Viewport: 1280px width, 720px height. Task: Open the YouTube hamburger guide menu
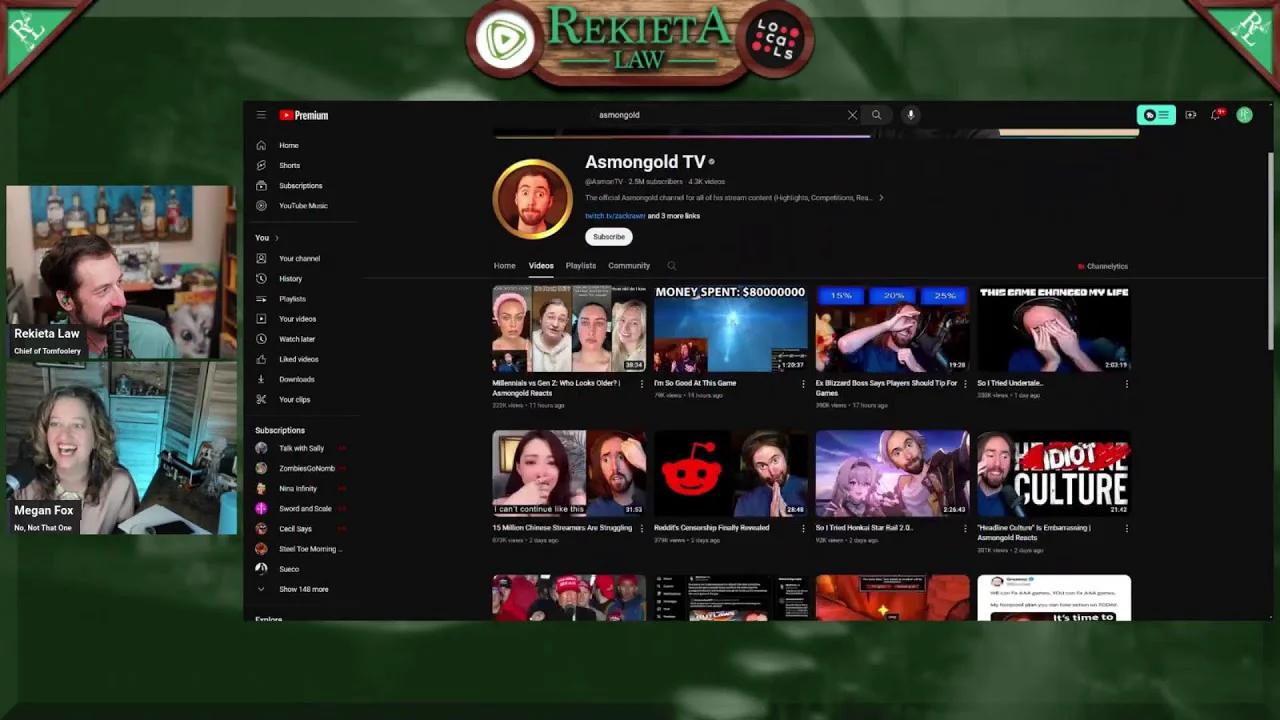point(261,115)
